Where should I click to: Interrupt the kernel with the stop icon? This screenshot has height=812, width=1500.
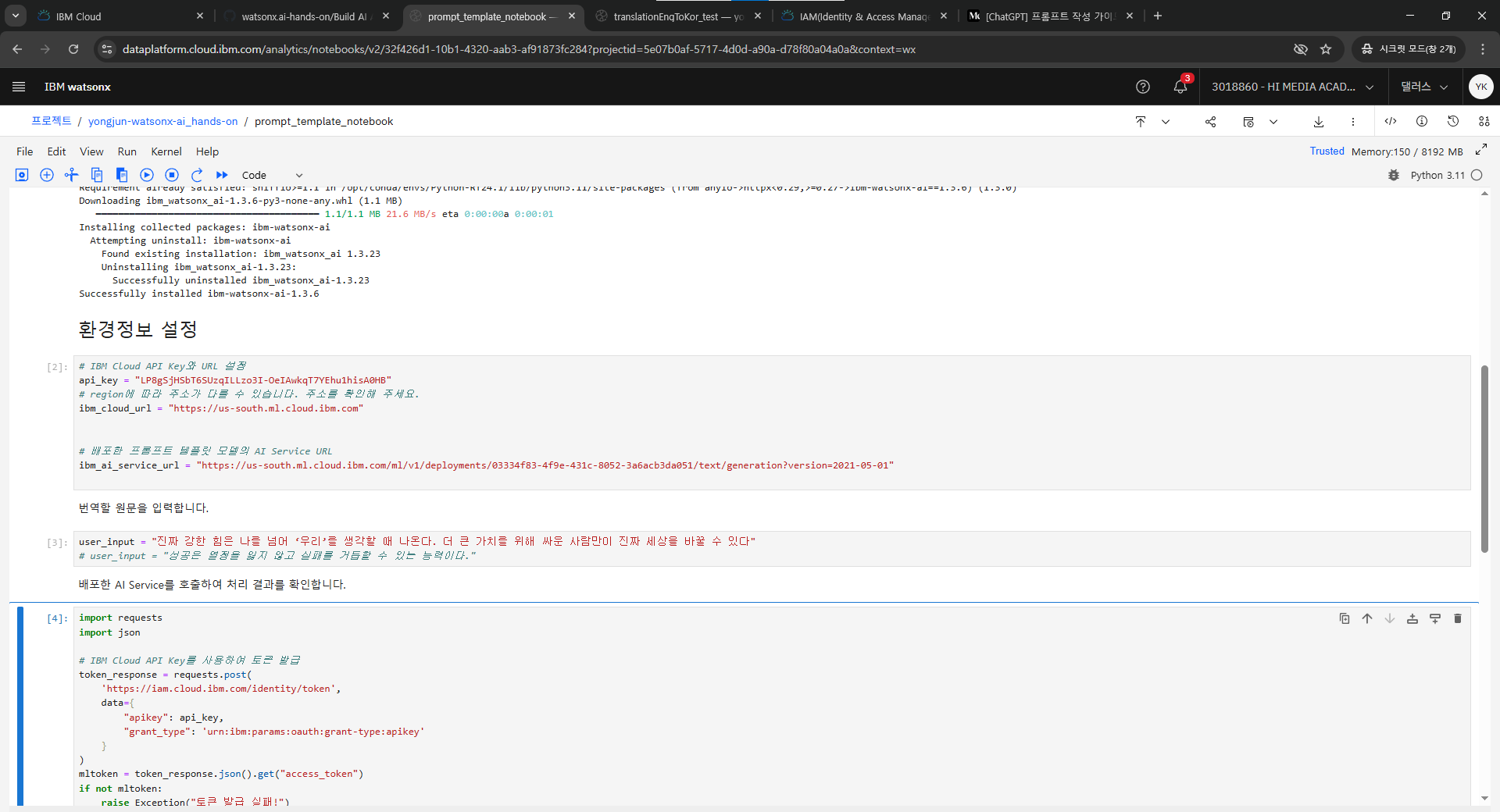click(x=172, y=175)
